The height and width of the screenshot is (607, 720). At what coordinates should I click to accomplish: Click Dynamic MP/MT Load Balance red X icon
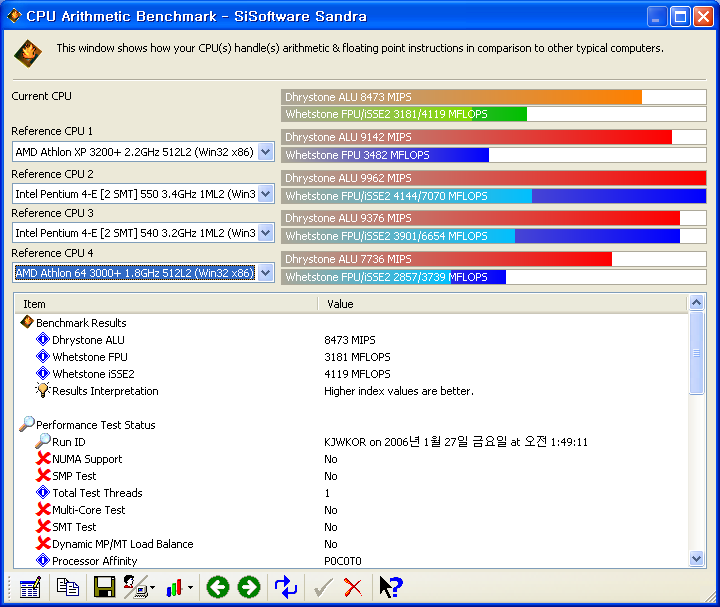pyautogui.click(x=43, y=543)
